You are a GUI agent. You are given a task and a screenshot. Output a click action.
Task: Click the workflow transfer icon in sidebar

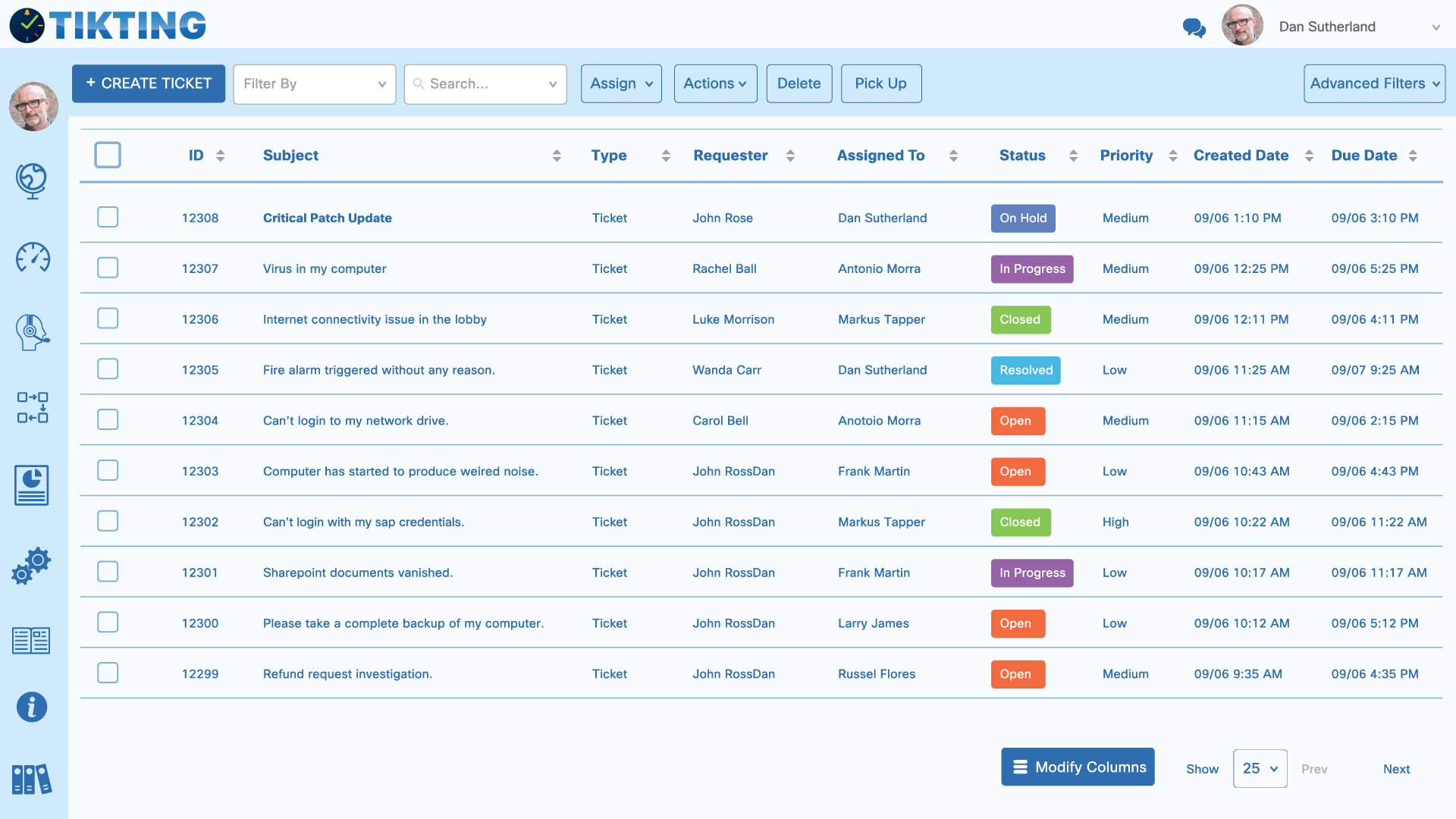click(x=32, y=408)
